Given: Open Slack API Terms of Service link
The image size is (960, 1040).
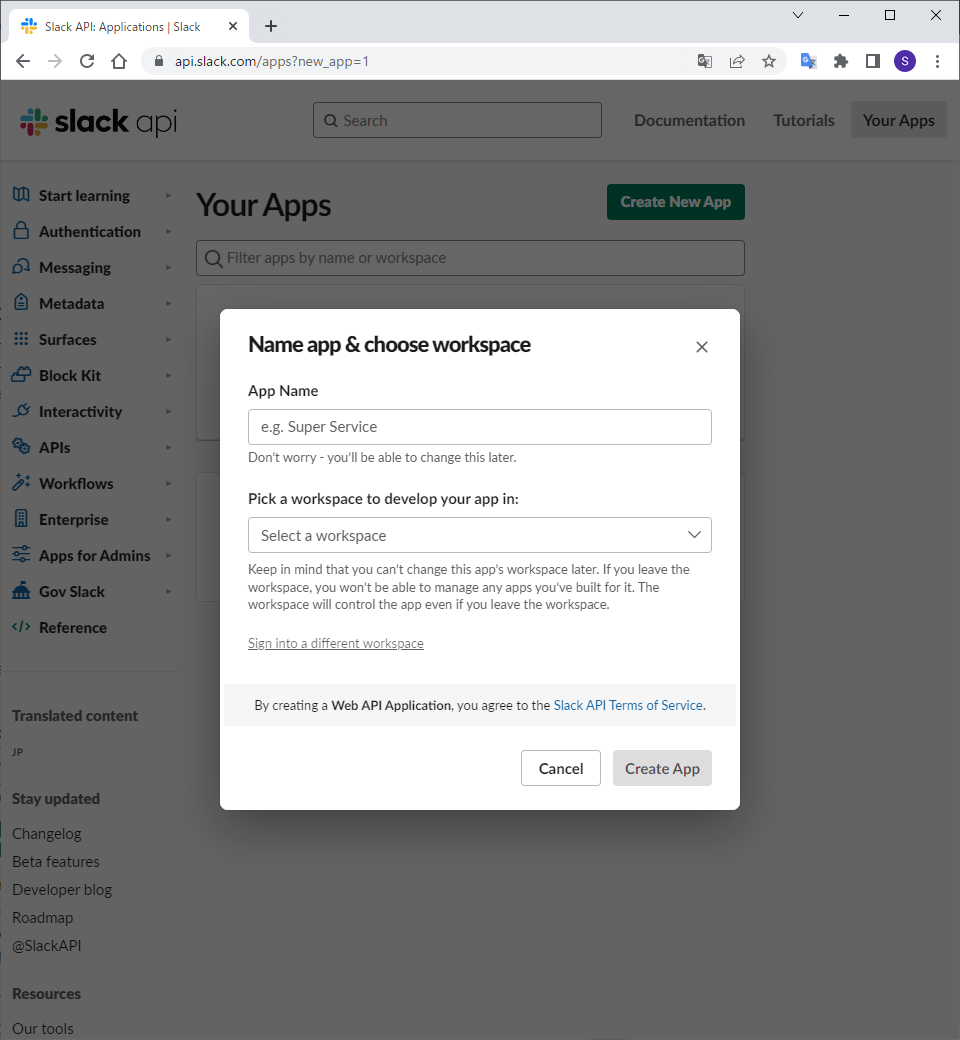Looking at the screenshot, I should [628, 705].
